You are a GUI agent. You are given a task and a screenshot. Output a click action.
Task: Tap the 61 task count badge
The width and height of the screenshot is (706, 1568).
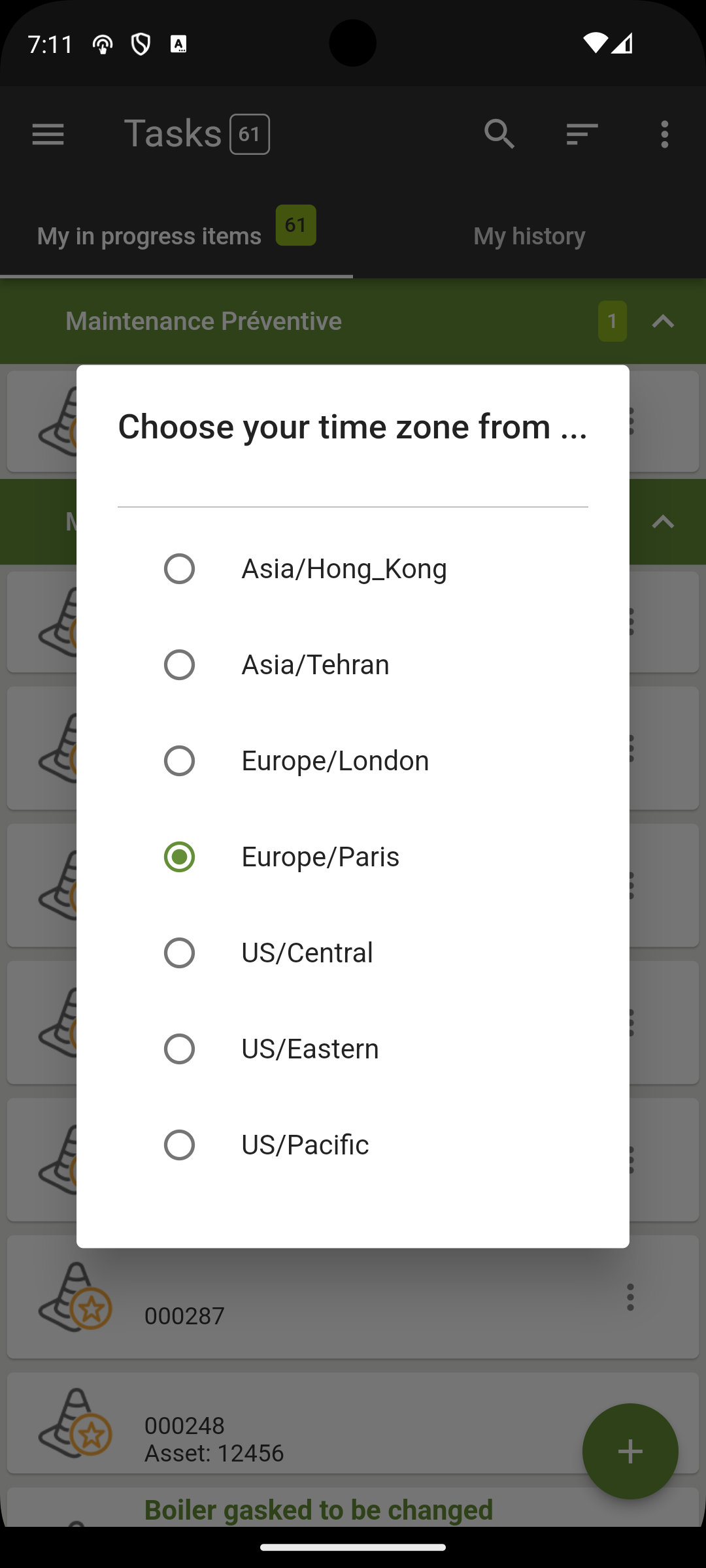295,225
